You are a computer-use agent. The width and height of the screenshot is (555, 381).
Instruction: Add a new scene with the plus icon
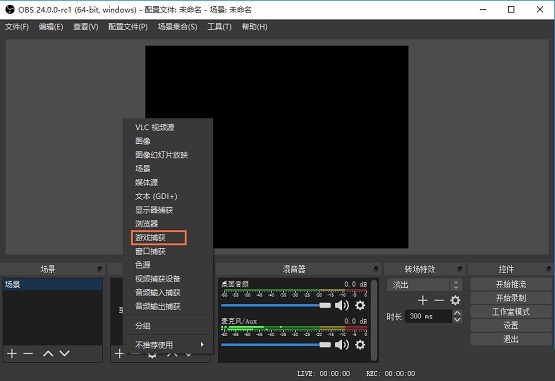12,353
